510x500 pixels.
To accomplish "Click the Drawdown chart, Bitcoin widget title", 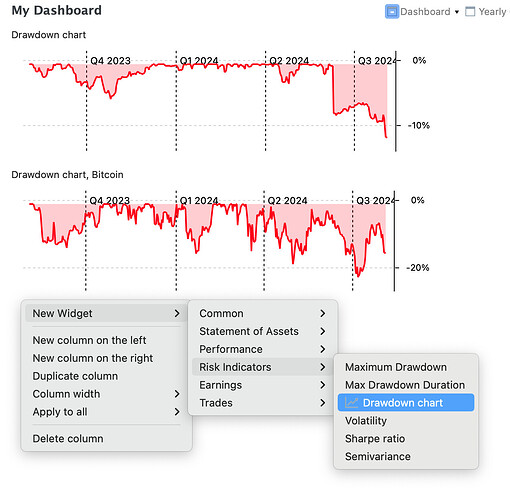I will click(67, 175).
